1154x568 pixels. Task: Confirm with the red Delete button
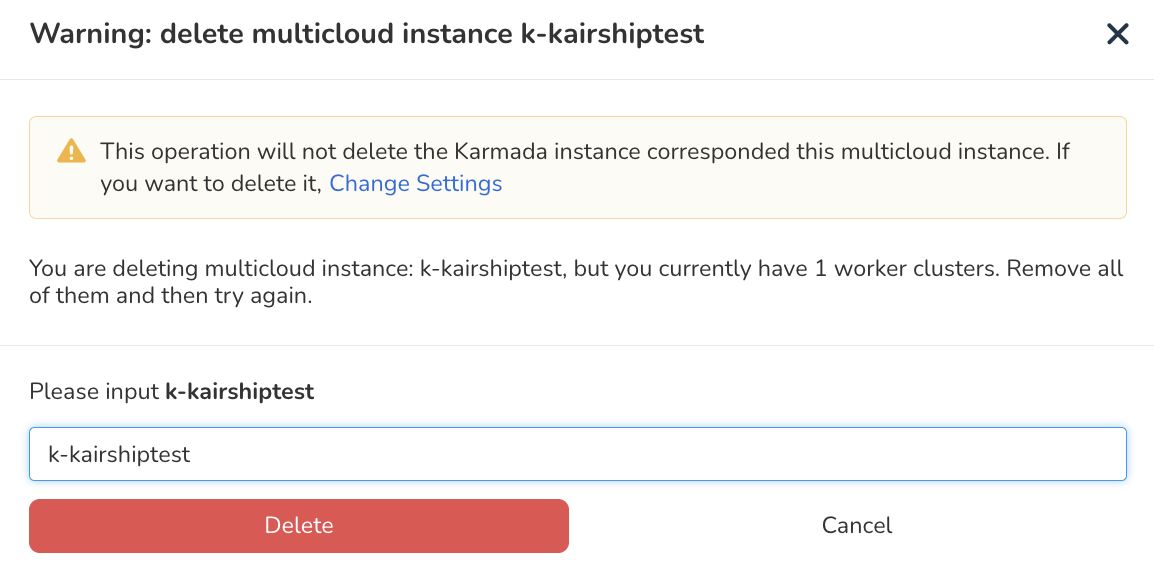tap(299, 525)
